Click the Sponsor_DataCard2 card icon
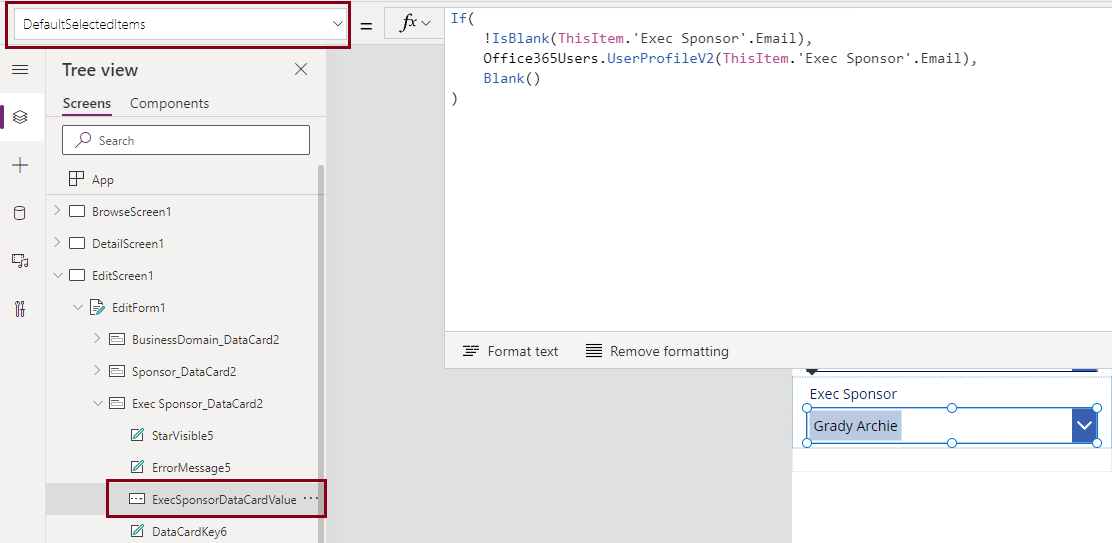Viewport: 1112px width, 543px height. click(117, 371)
